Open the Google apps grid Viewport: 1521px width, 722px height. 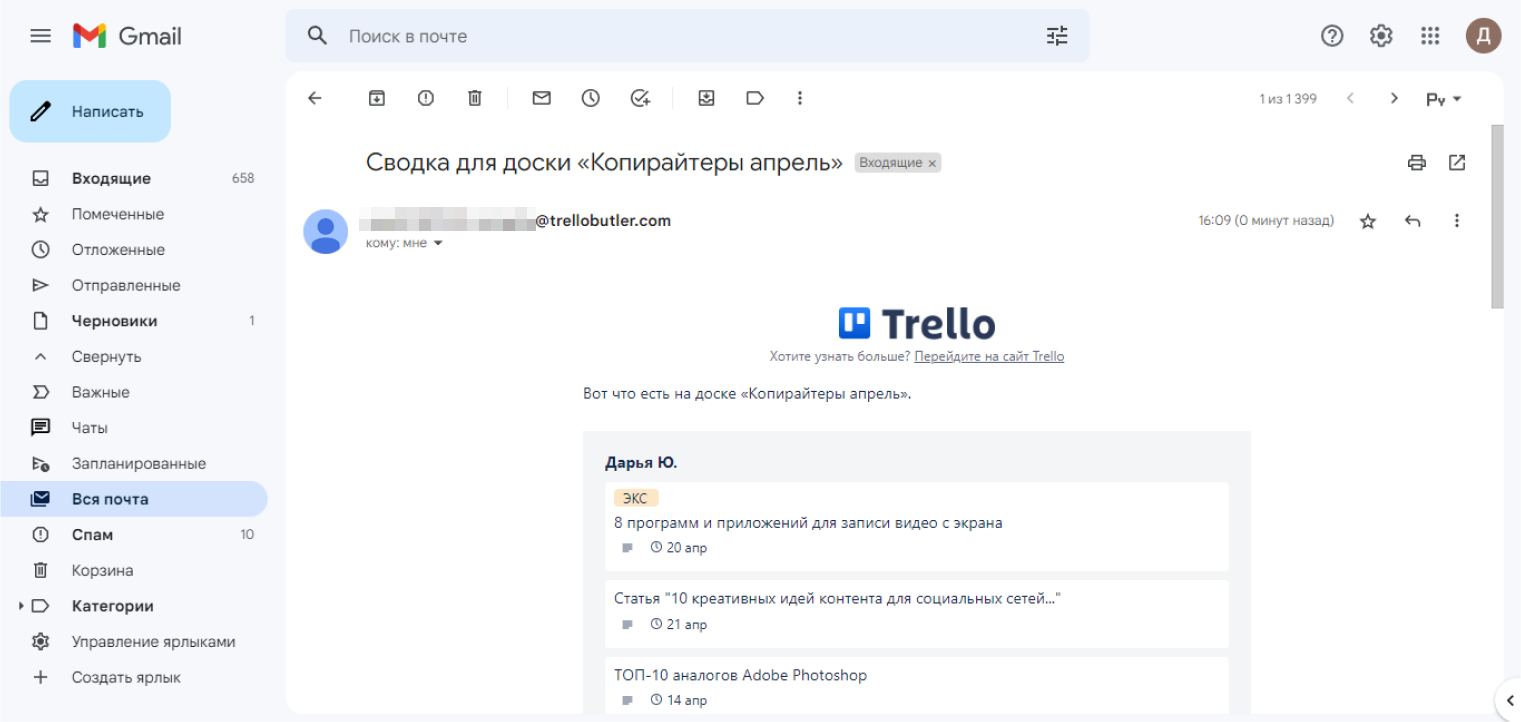pyautogui.click(x=1430, y=36)
